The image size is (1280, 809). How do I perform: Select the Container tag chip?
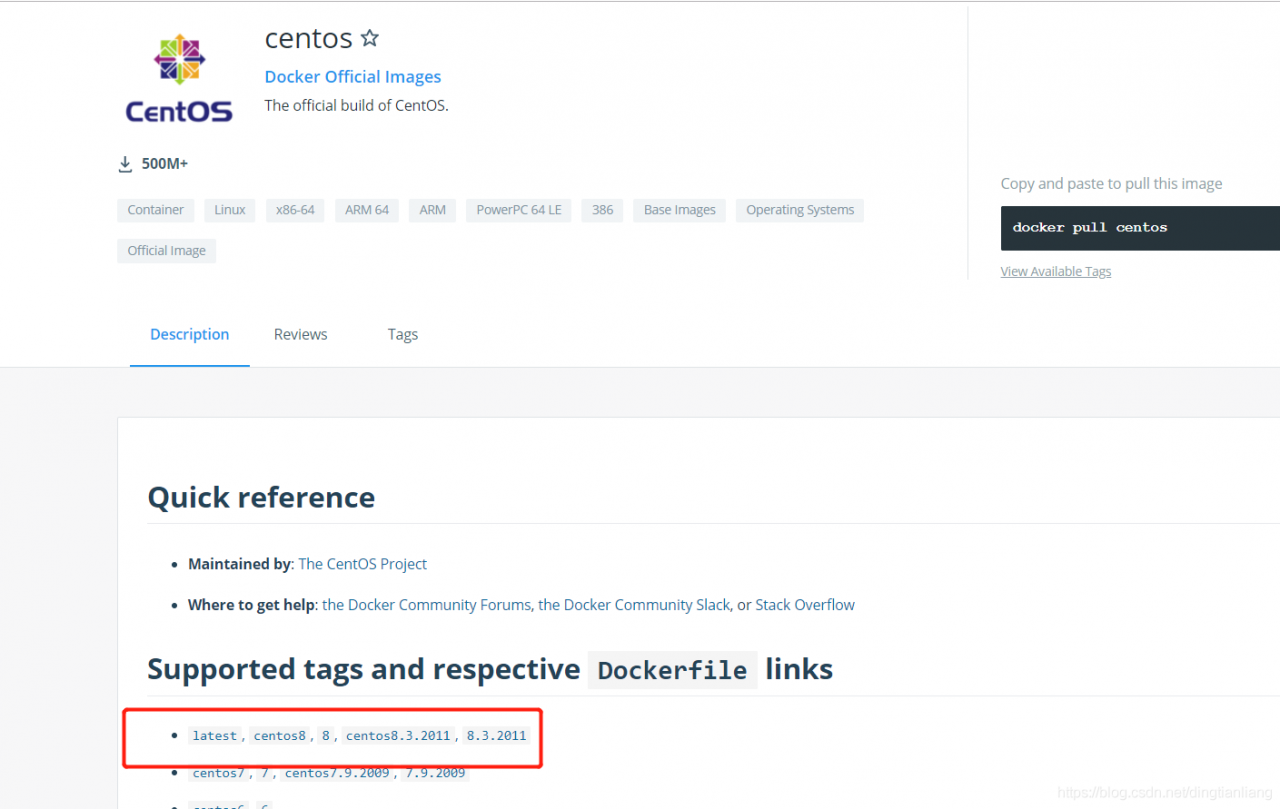(155, 210)
